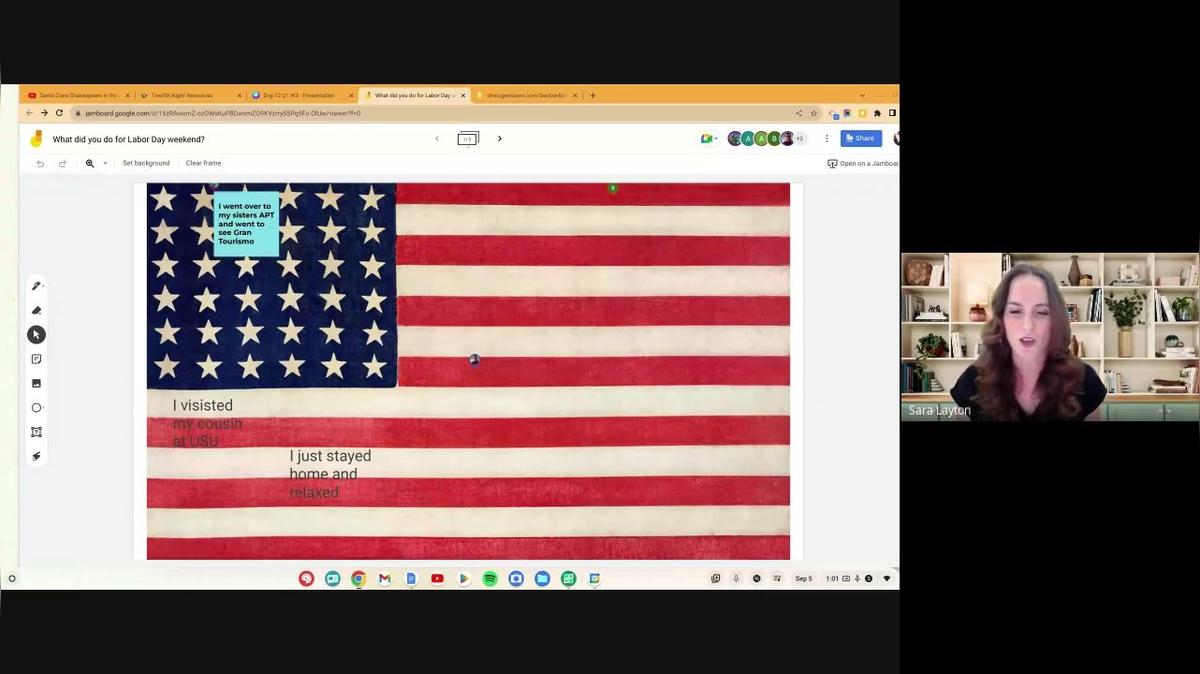This screenshot has width=1200, height=674.
Task: Select the 'I visisted my cousin at USU' text
Action: click(207, 423)
